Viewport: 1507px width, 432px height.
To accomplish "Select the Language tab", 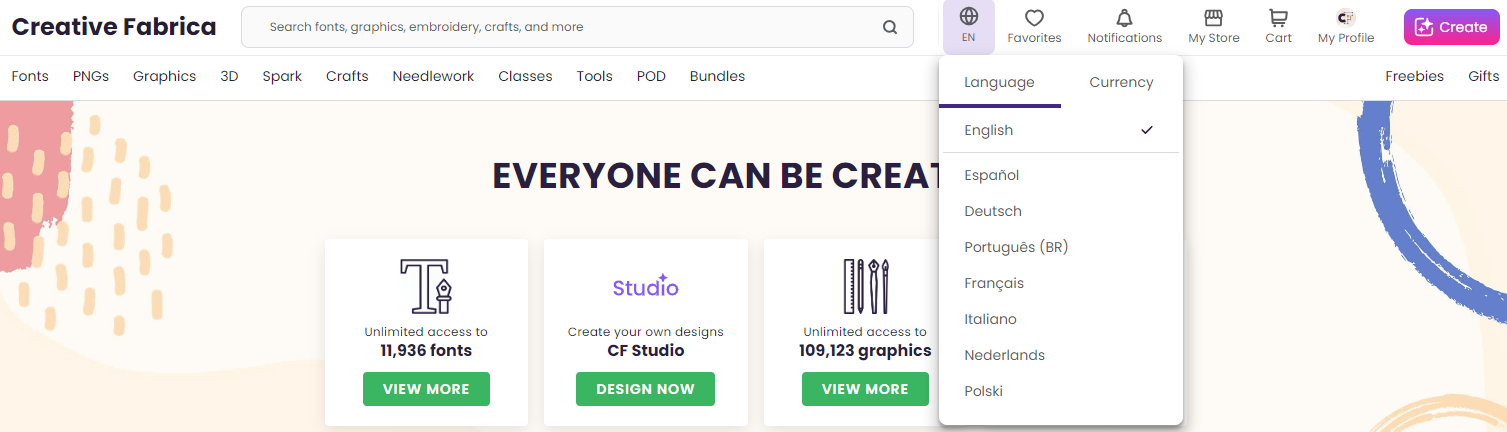I will pyautogui.click(x=999, y=82).
